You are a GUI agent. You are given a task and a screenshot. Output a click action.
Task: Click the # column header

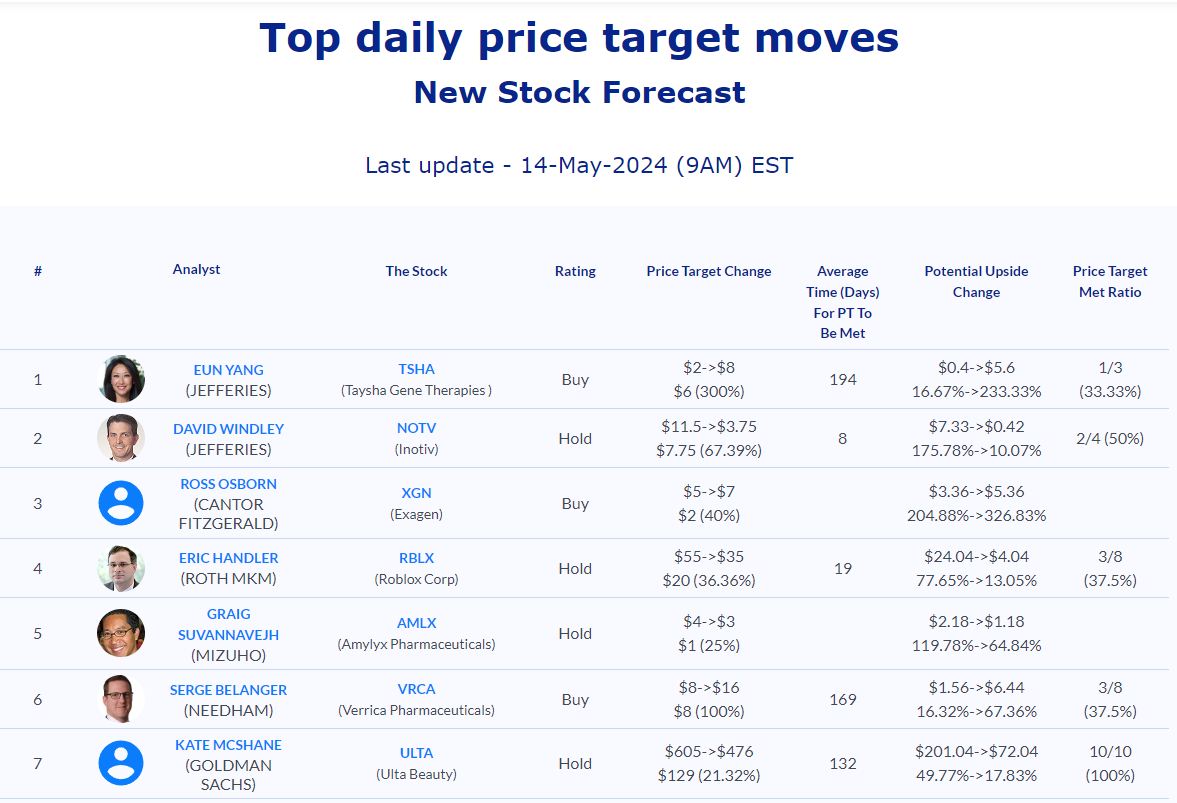[38, 271]
